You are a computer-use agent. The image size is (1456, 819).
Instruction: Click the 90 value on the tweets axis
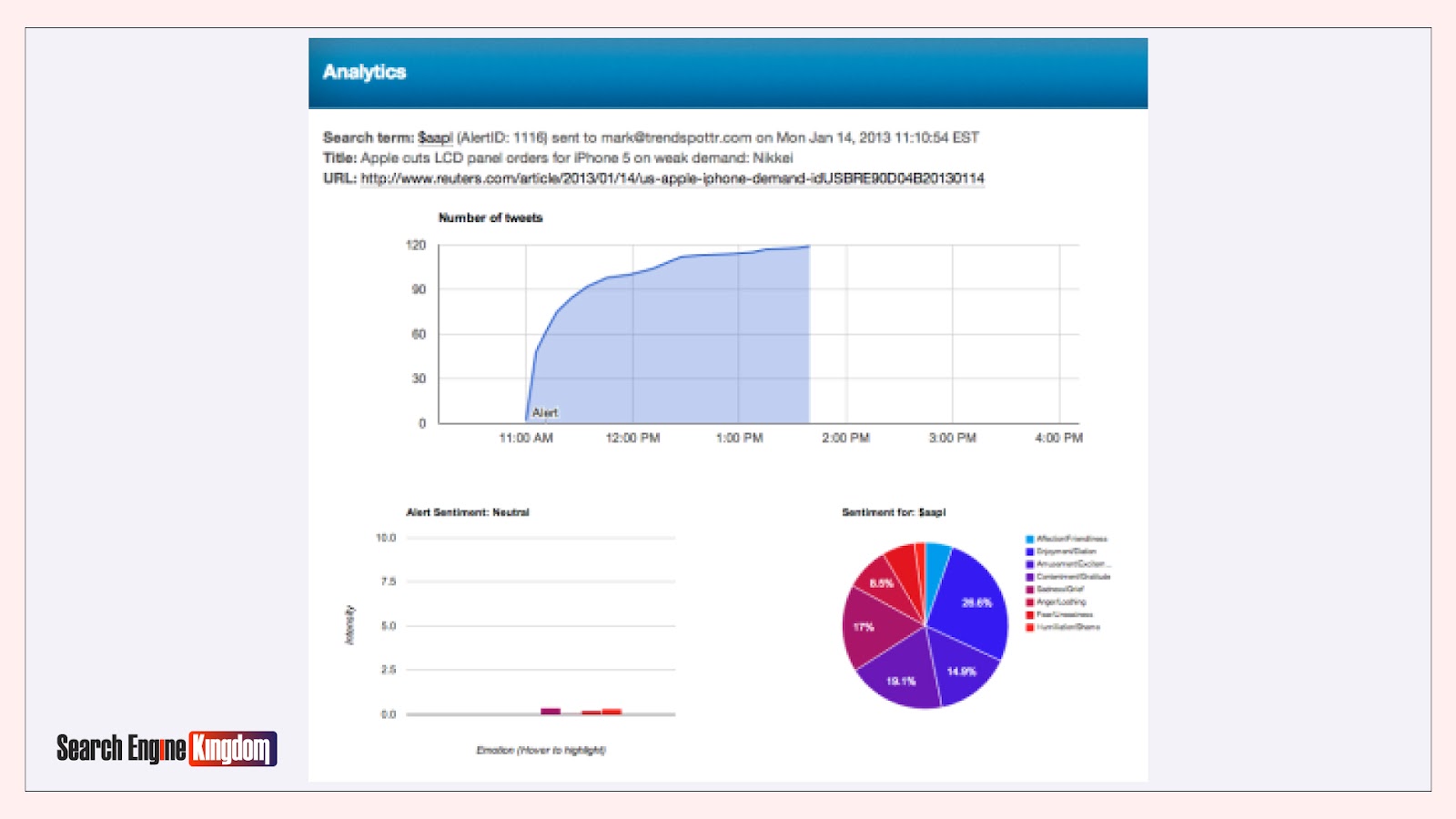pyautogui.click(x=419, y=289)
